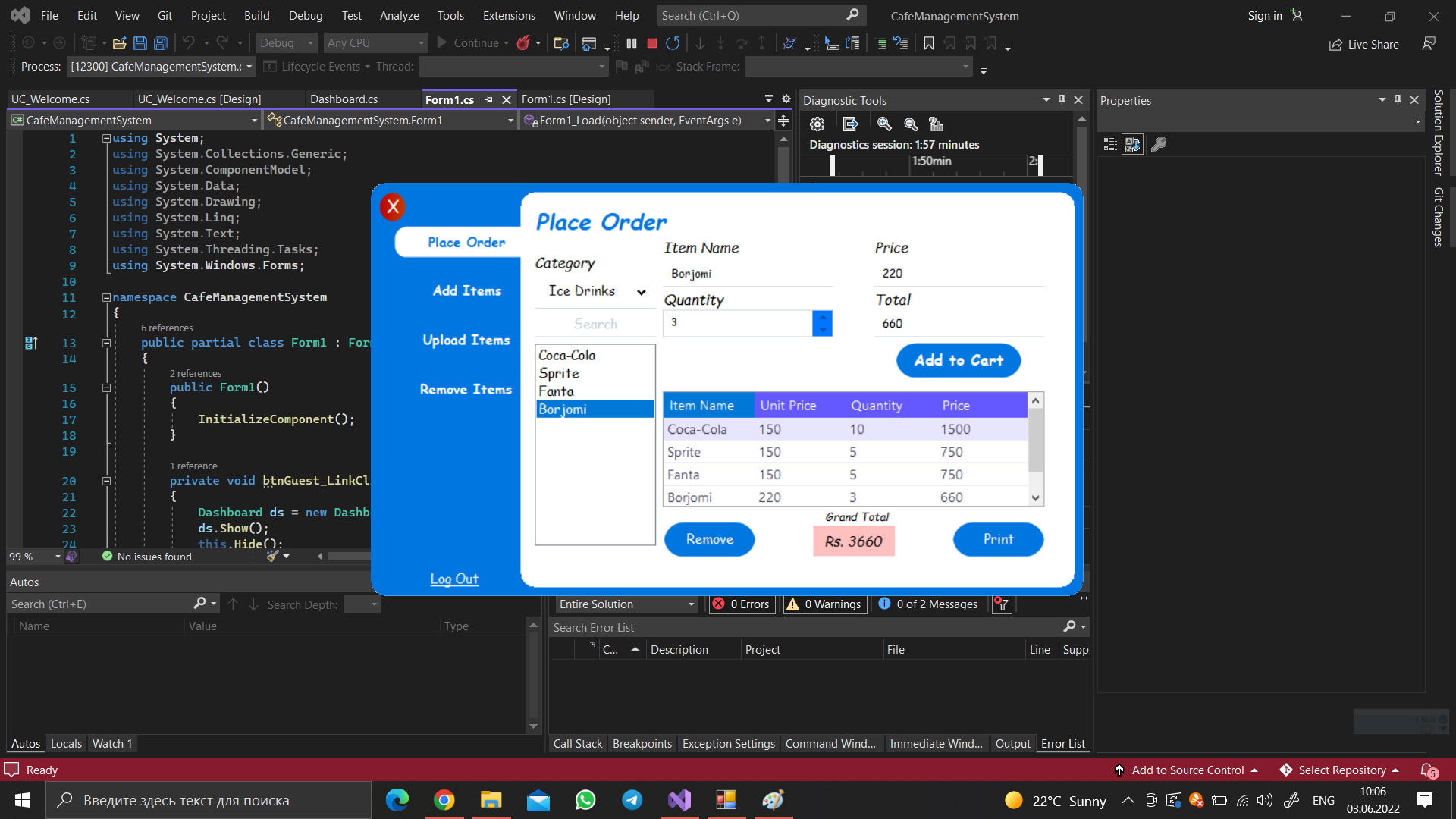Click the Stop Debugging red square
This screenshot has height=819, width=1456.
[651, 43]
